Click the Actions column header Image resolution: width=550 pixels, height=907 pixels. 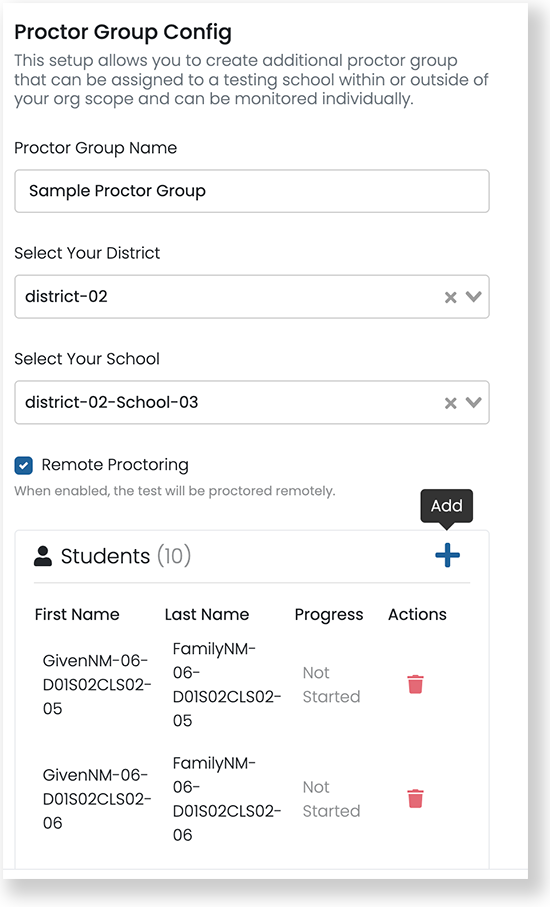click(x=417, y=614)
